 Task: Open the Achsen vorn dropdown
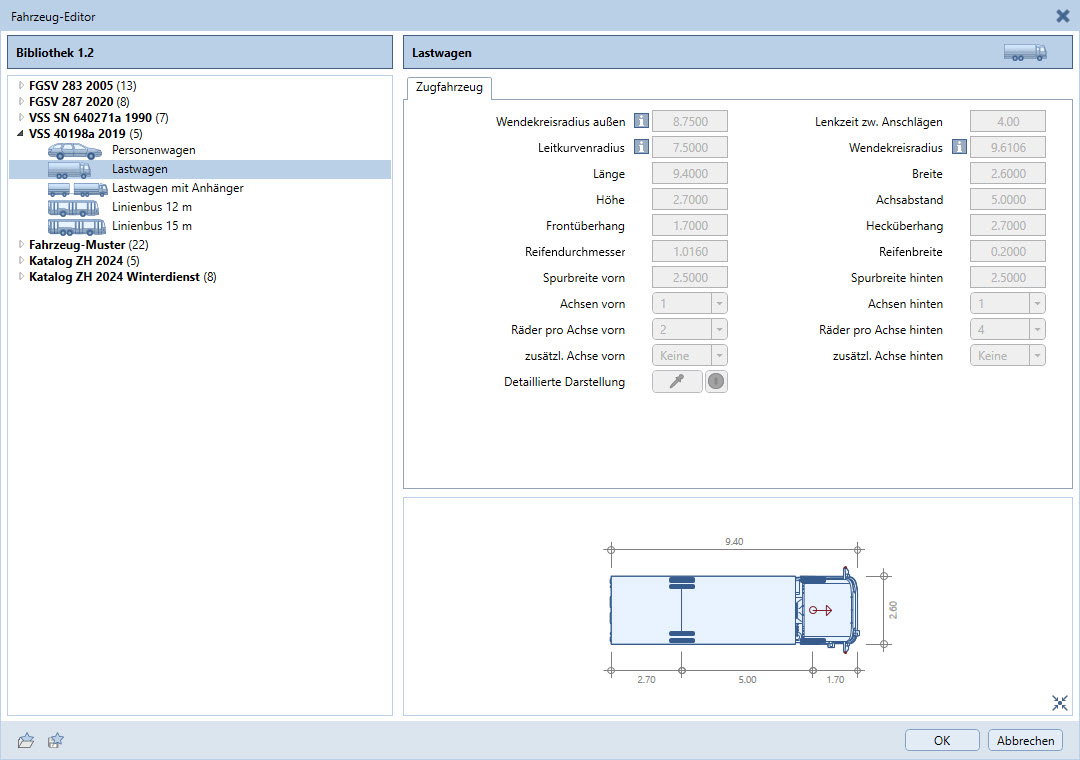[x=717, y=304]
